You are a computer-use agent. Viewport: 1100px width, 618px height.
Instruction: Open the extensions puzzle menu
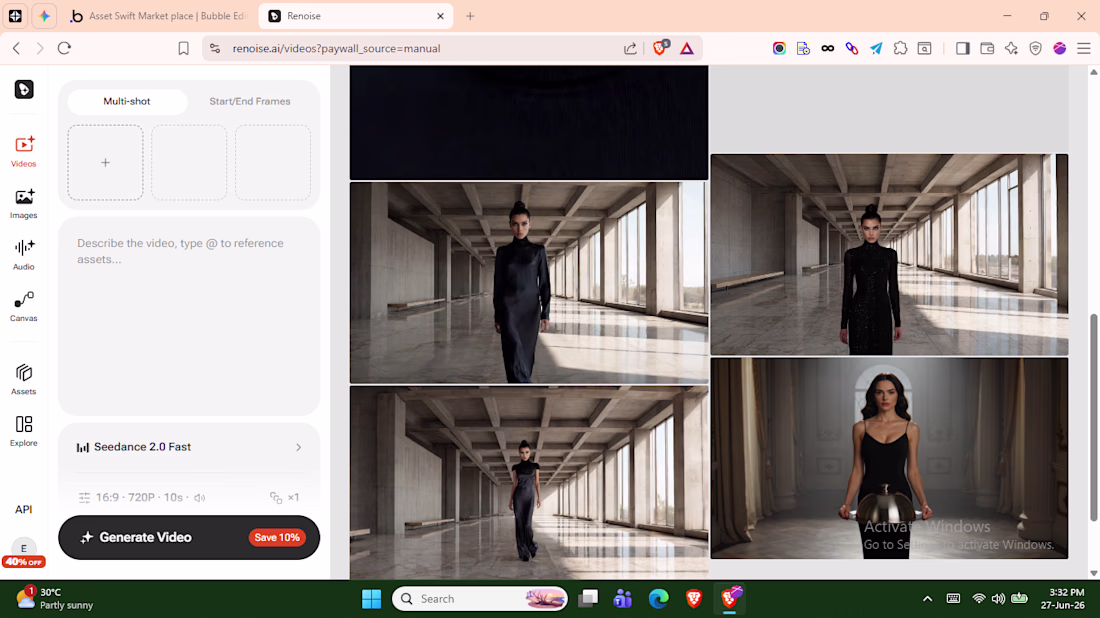[x=900, y=48]
